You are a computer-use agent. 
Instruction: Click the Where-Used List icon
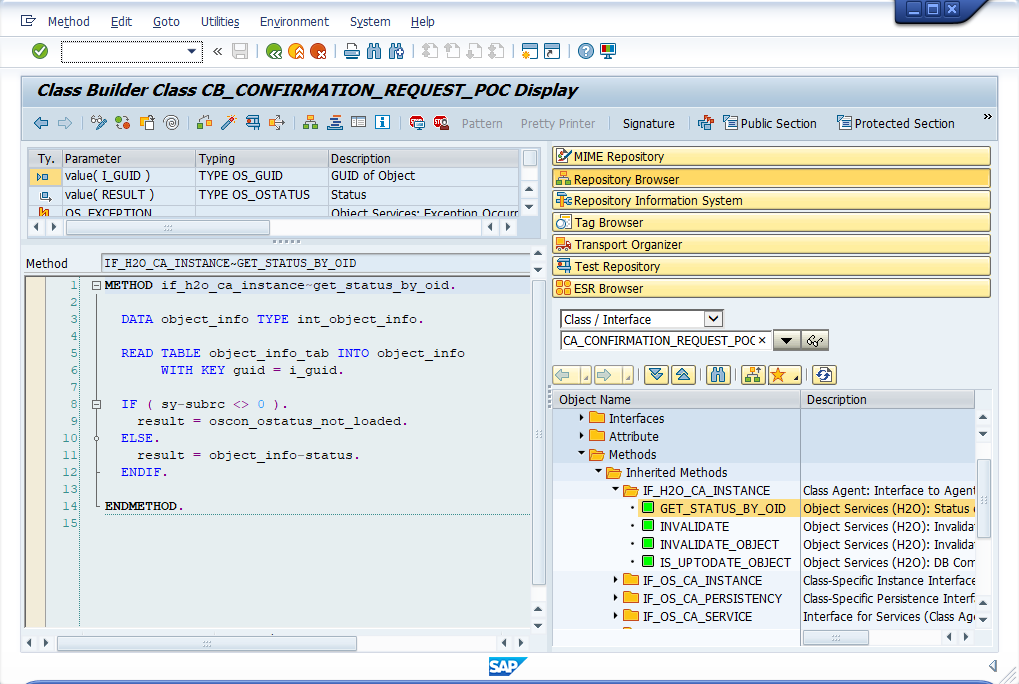pos(277,122)
